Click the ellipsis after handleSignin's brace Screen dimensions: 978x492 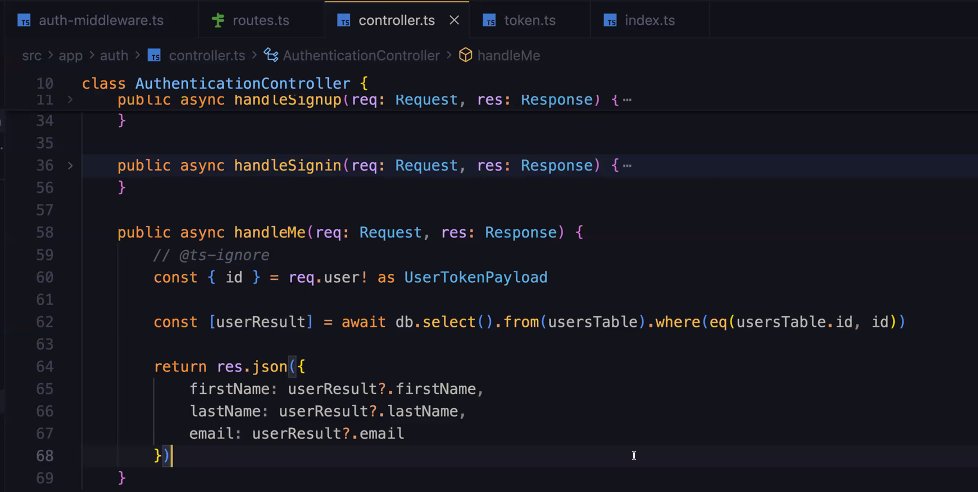627,166
